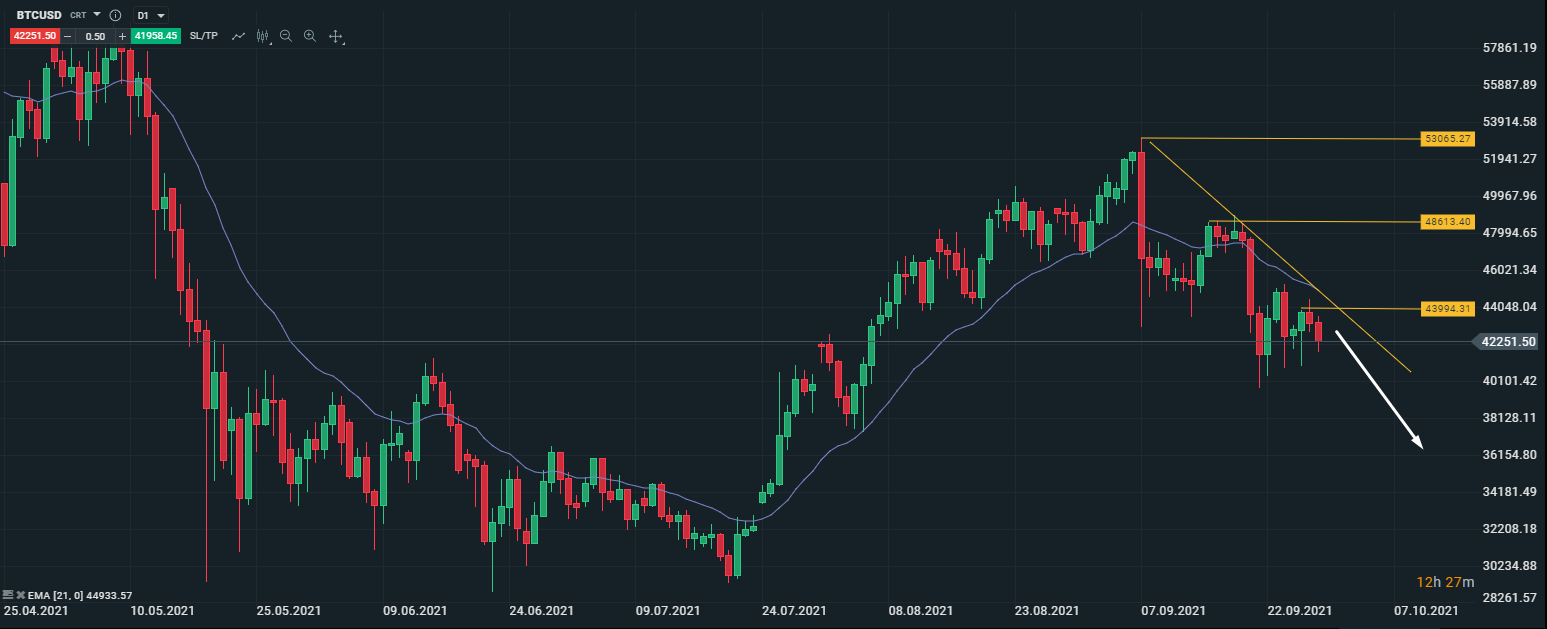Zoom in the chart
Viewport: 1547px width, 629px height.
point(310,36)
